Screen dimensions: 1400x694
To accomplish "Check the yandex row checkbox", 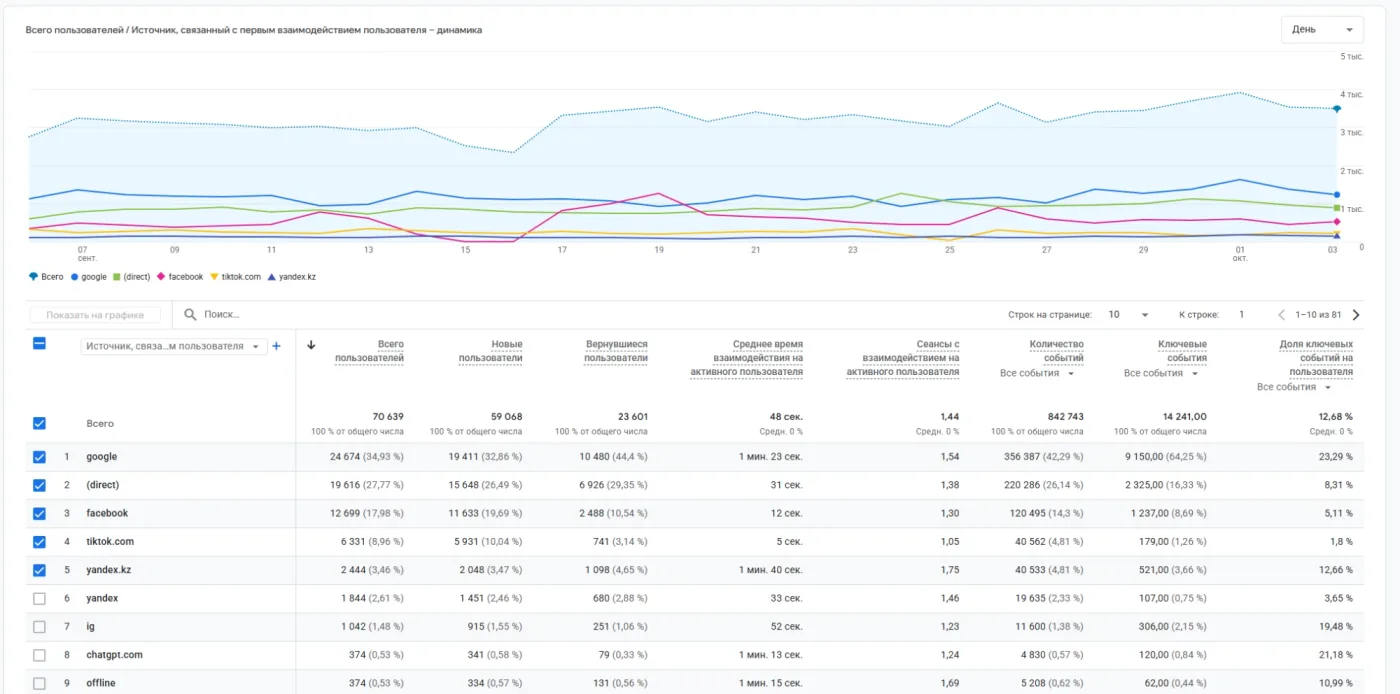I will click(x=39, y=598).
